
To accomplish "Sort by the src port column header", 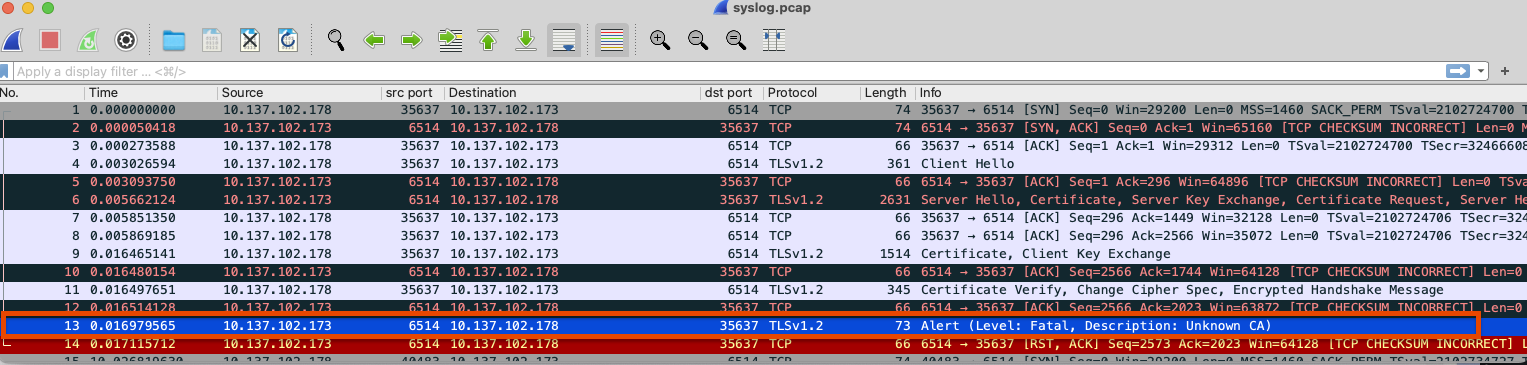I will point(413,93).
